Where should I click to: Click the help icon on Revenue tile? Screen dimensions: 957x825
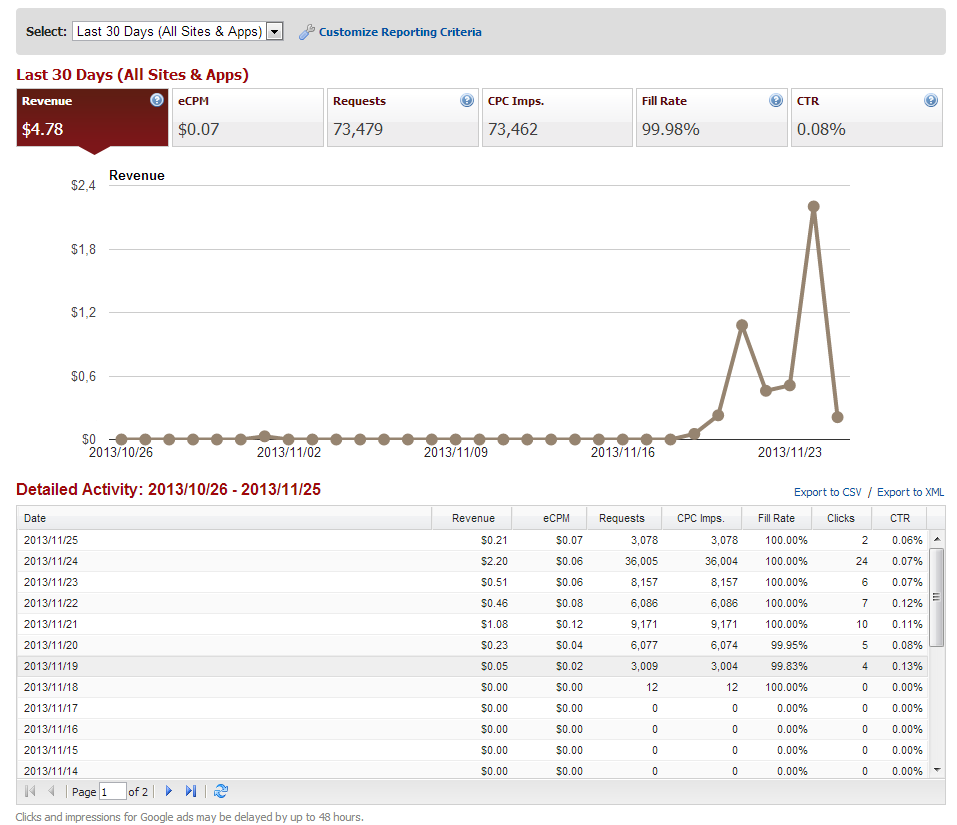click(157, 100)
